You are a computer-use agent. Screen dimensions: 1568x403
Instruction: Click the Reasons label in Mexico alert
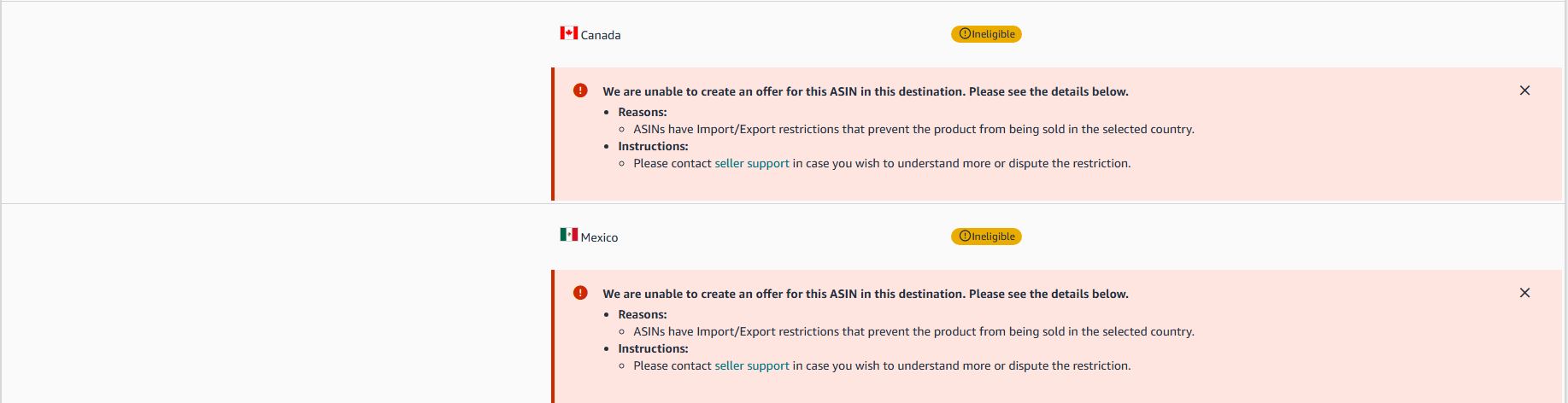643,314
